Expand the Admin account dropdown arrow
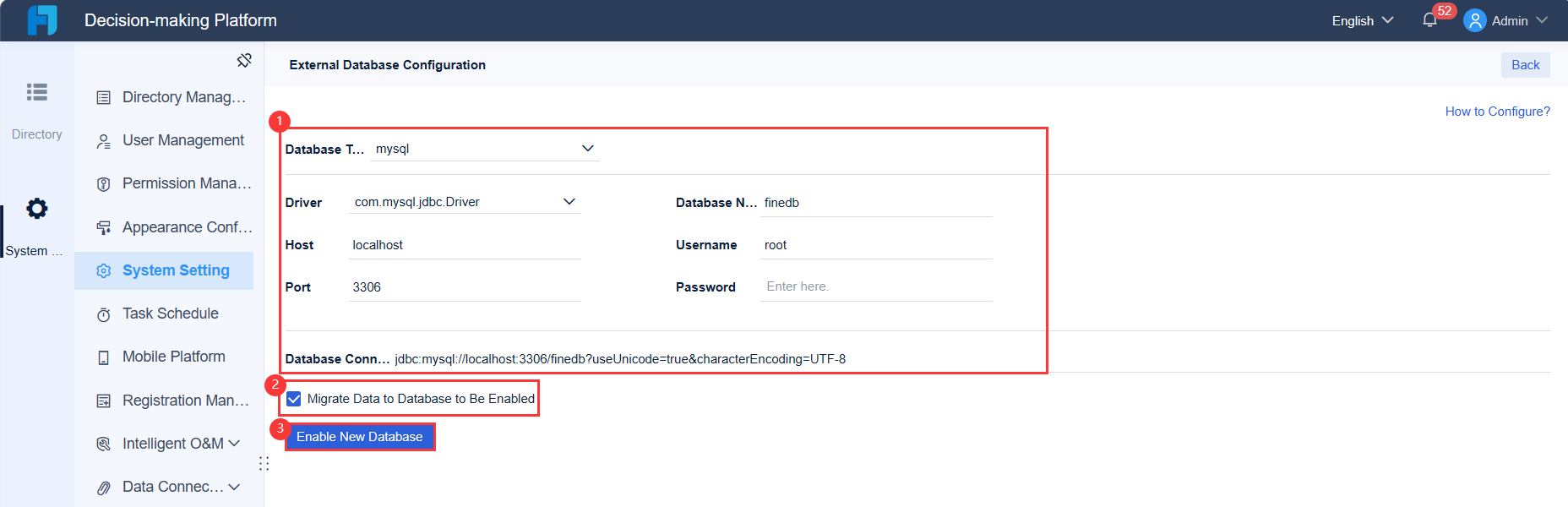Viewport: 1568px width, 507px height. click(1542, 20)
